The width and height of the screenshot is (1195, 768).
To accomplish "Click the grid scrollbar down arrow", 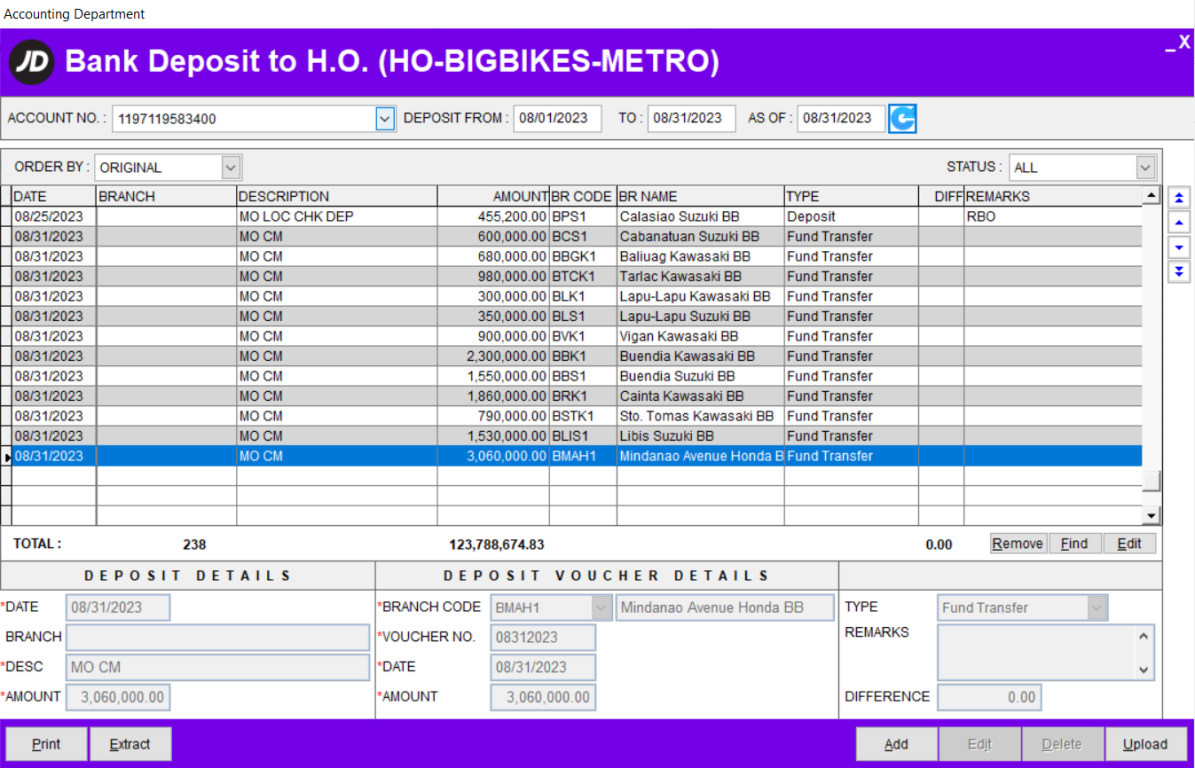I will (1152, 516).
